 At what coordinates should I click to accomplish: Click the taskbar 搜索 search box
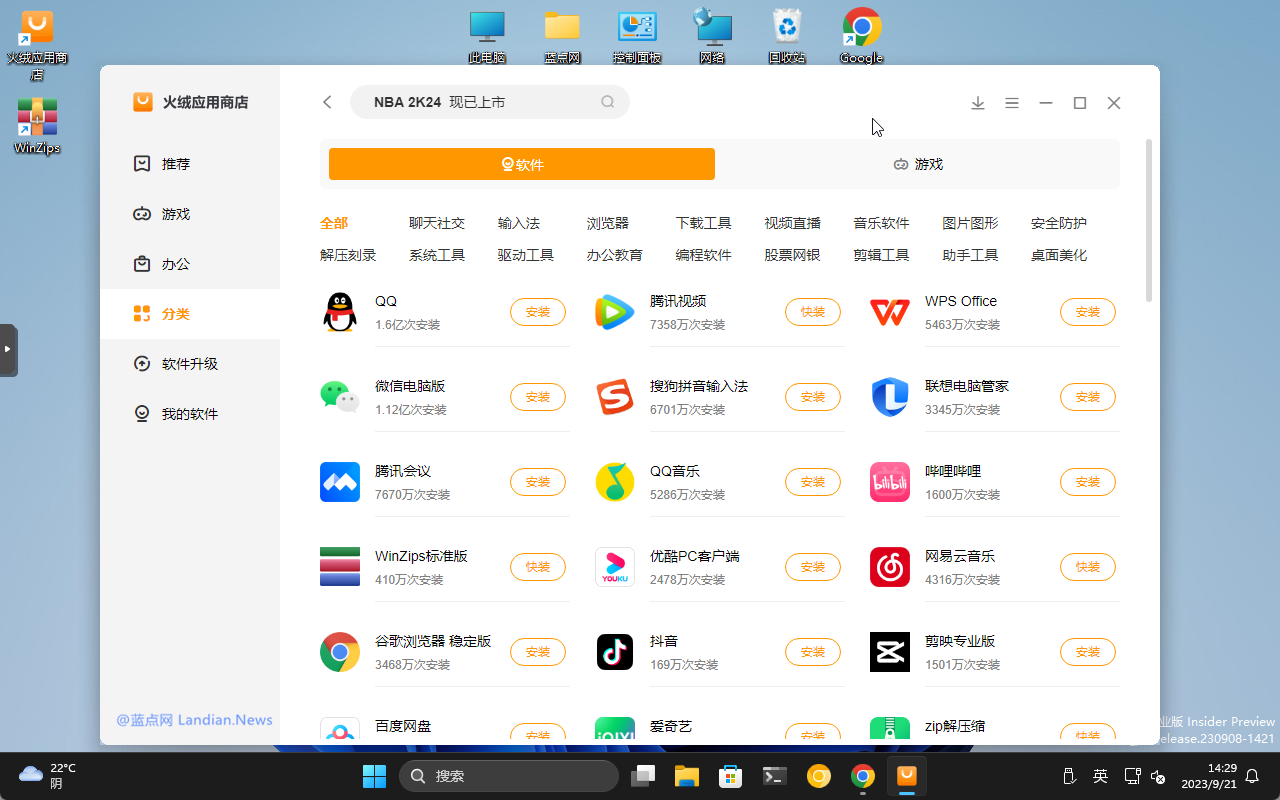509,776
